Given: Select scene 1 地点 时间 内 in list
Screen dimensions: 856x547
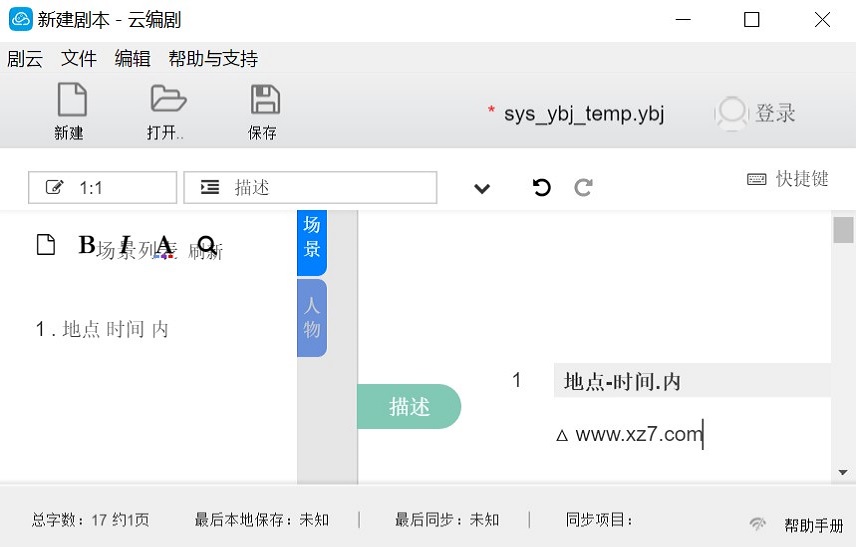Looking at the screenshot, I should tap(102, 329).
